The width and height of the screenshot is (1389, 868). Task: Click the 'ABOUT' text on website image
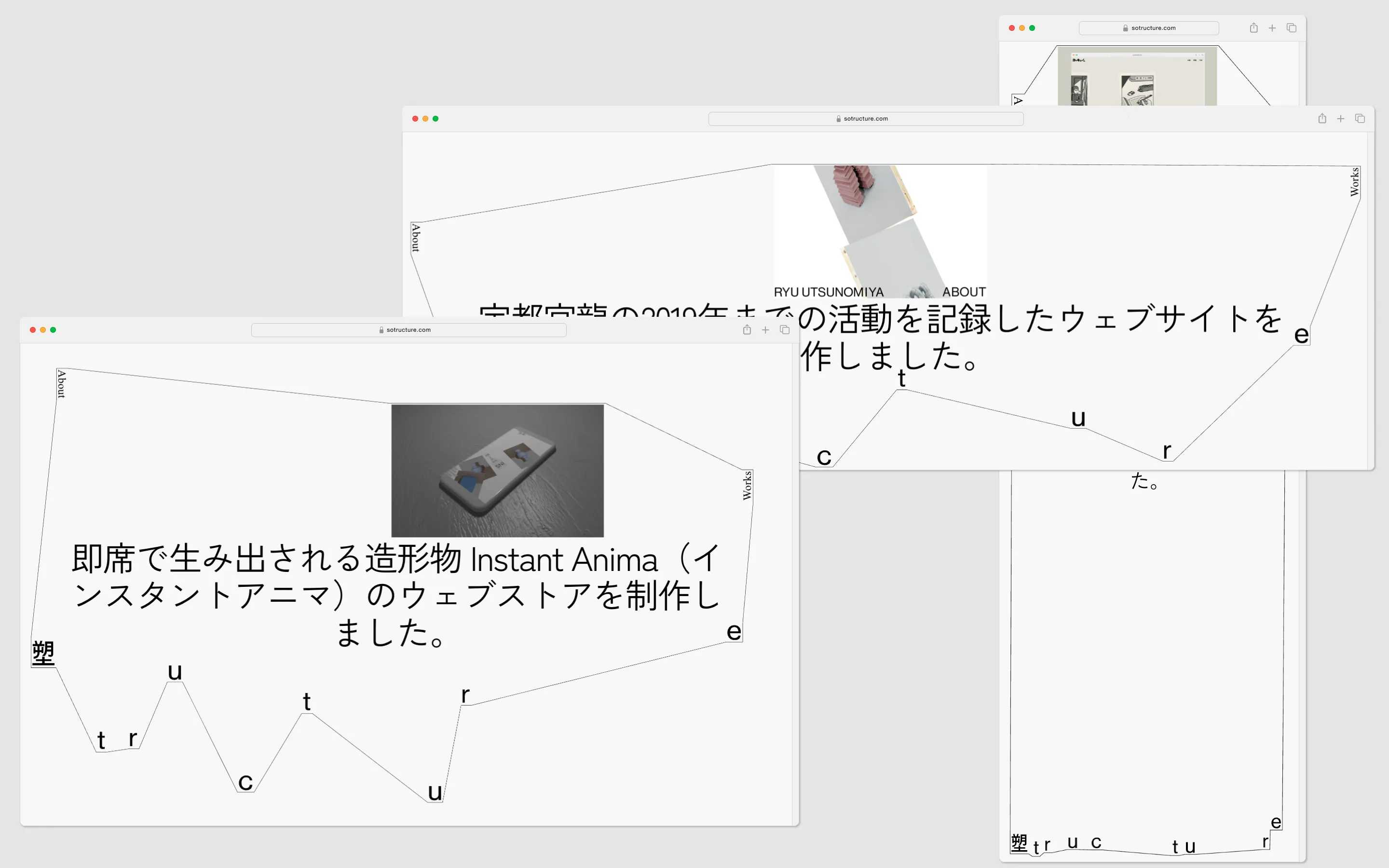click(x=964, y=292)
